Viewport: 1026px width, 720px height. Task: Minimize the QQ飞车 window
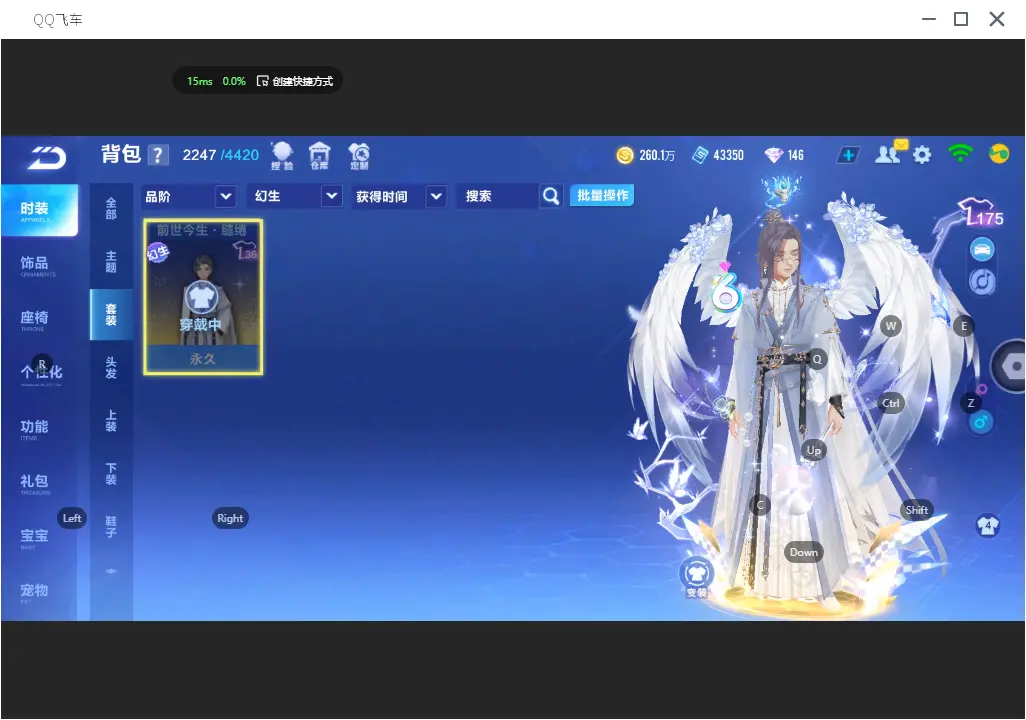point(929,19)
